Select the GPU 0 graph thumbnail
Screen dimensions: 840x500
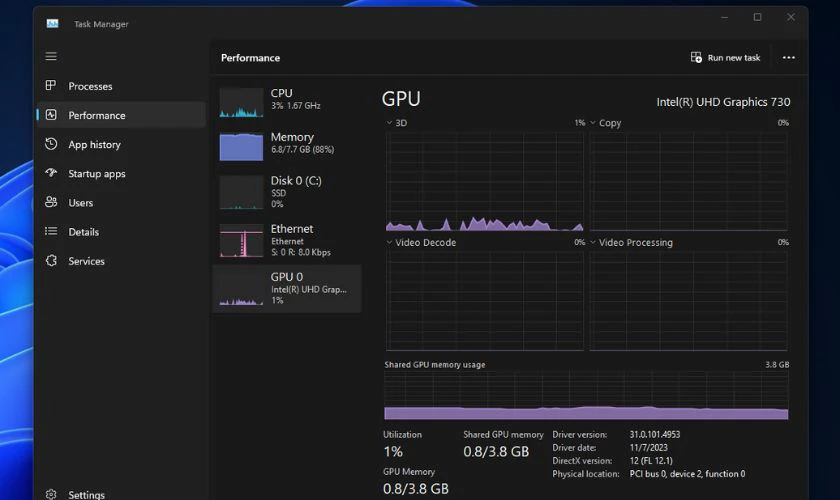click(x=241, y=290)
